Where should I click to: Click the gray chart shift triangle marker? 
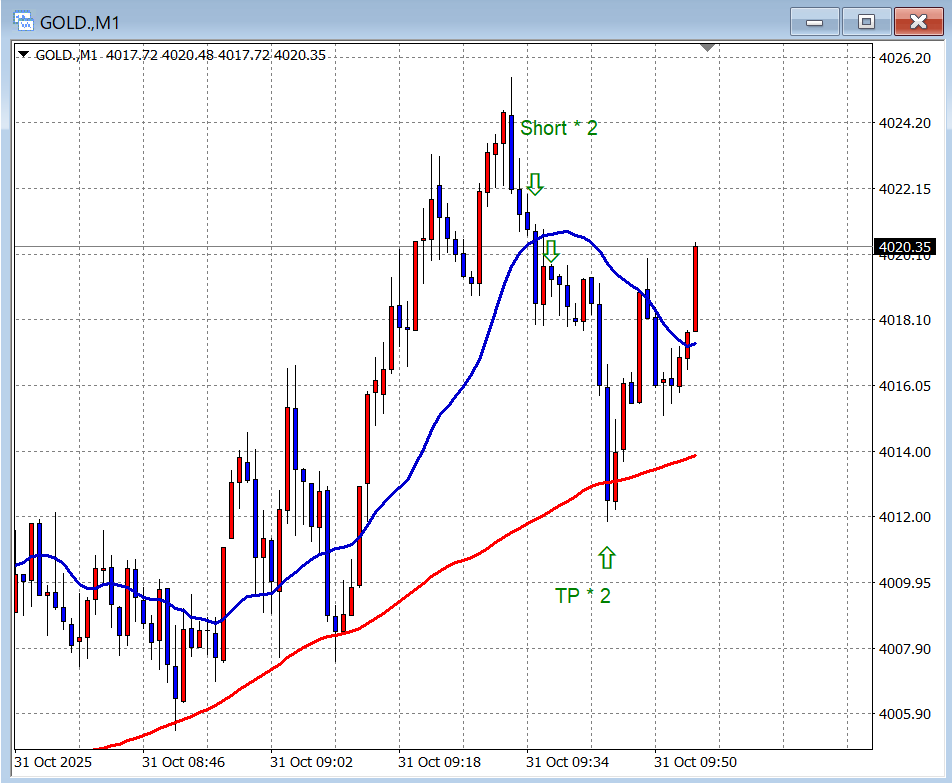708,48
